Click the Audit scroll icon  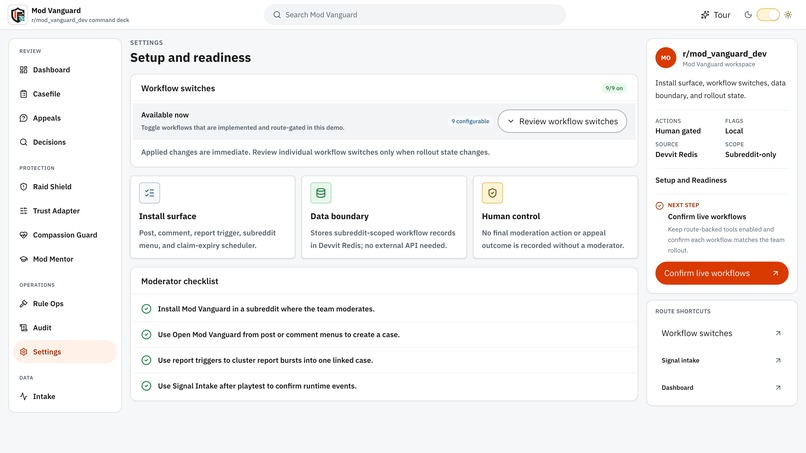(x=24, y=328)
